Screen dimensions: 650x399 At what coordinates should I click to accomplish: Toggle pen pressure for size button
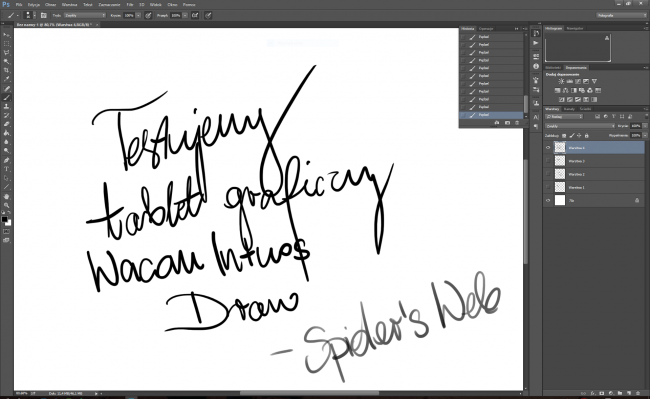[x=208, y=15]
